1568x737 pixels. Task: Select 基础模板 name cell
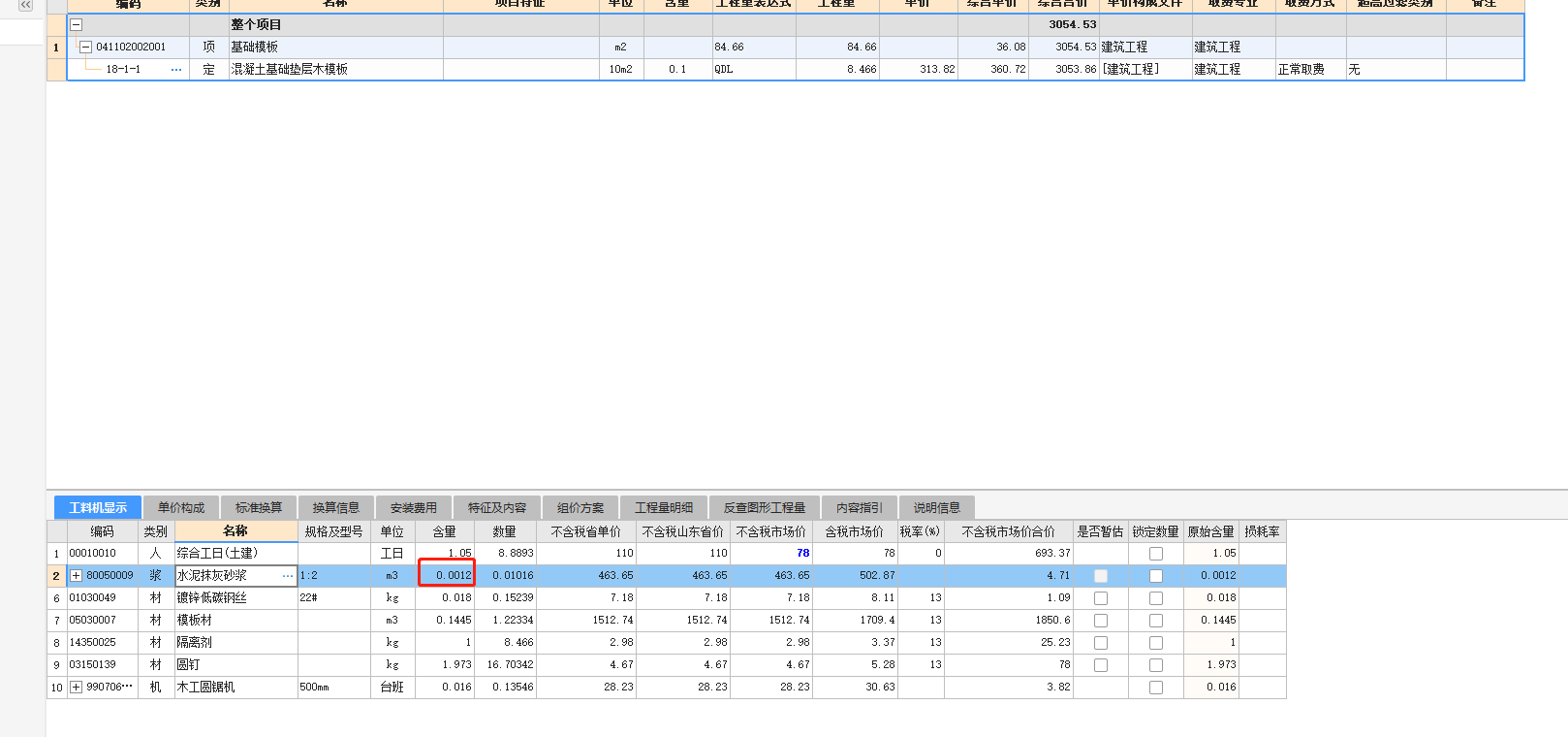pyautogui.click(x=335, y=47)
